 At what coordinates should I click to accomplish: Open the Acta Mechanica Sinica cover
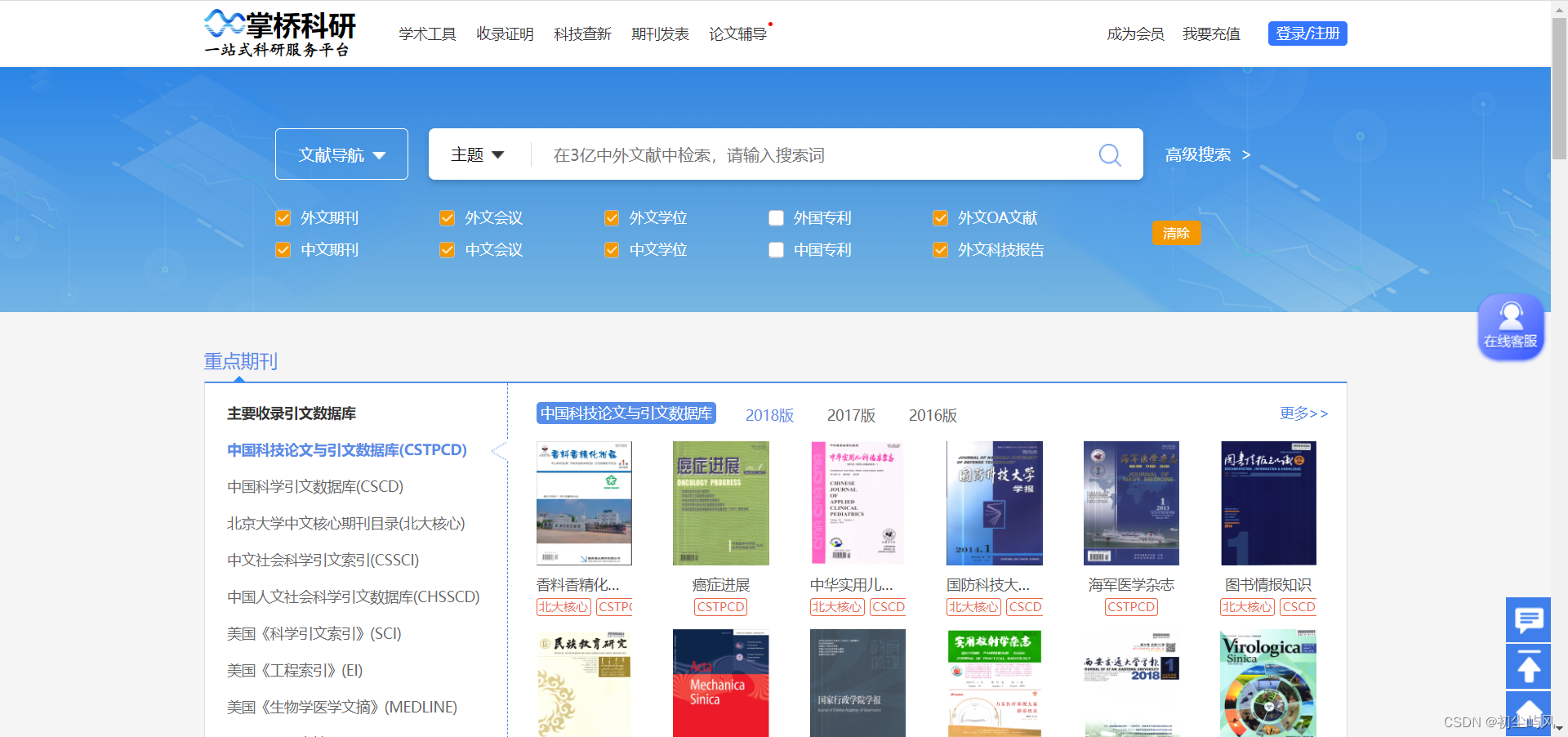(x=720, y=683)
